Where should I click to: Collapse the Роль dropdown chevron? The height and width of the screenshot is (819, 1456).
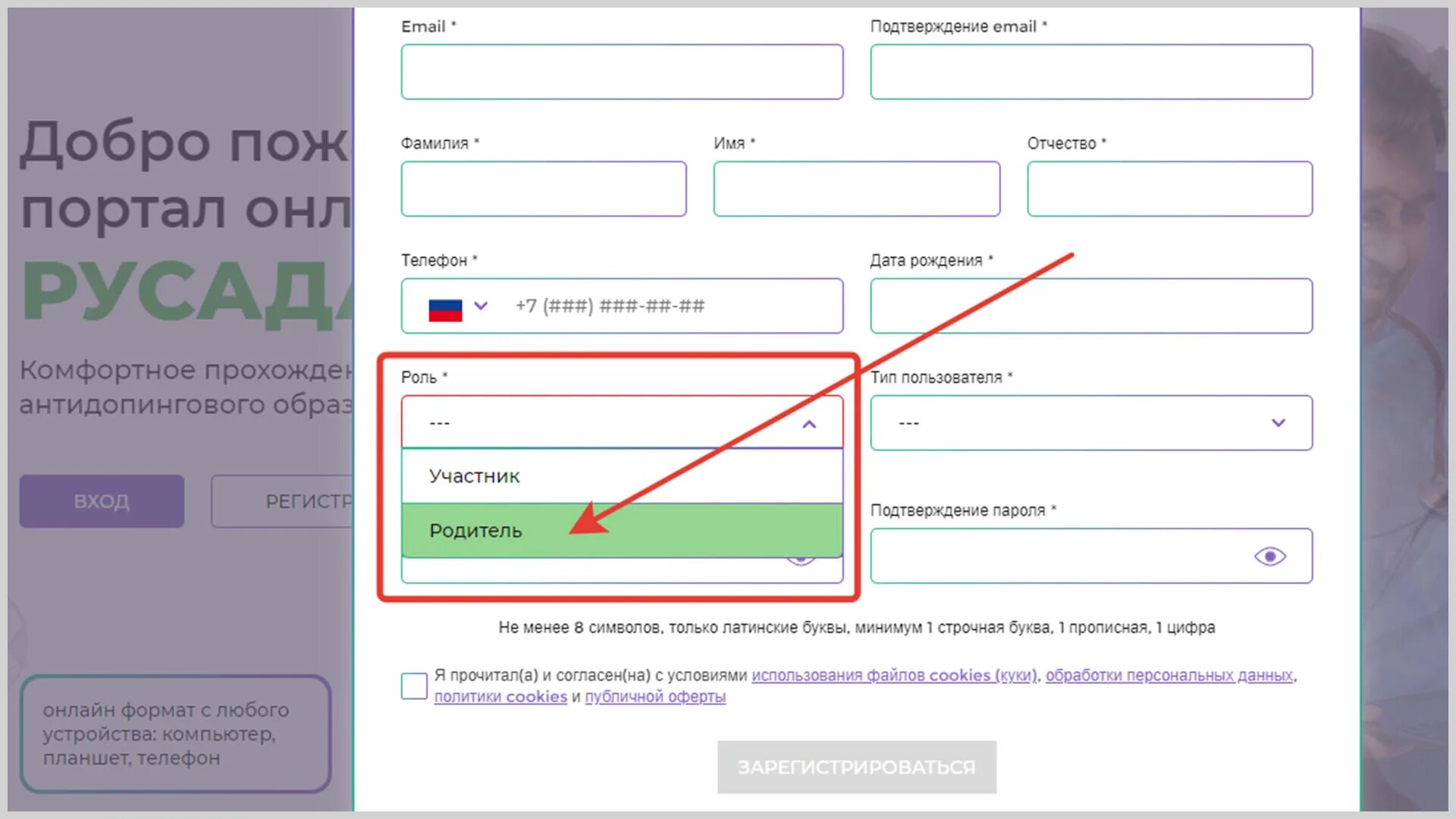pyautogui.click(x=809, y=424)
